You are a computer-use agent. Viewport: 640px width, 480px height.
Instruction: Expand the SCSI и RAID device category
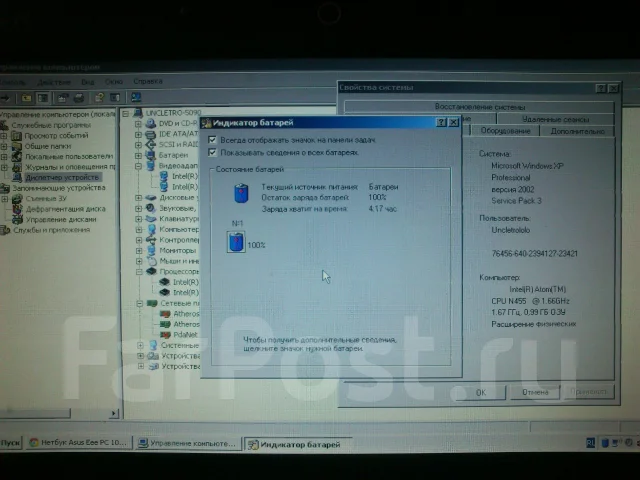(x=138, y=144)
